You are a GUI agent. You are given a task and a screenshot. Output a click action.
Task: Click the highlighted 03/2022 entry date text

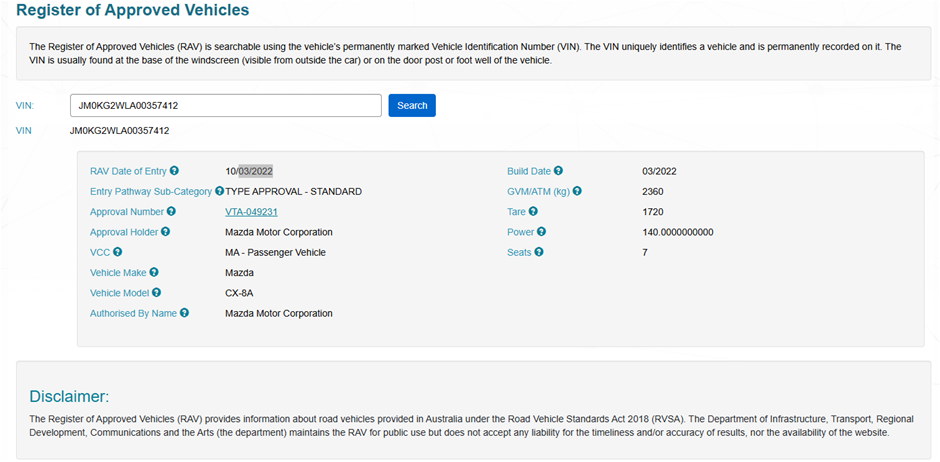[x=255, y=171]
